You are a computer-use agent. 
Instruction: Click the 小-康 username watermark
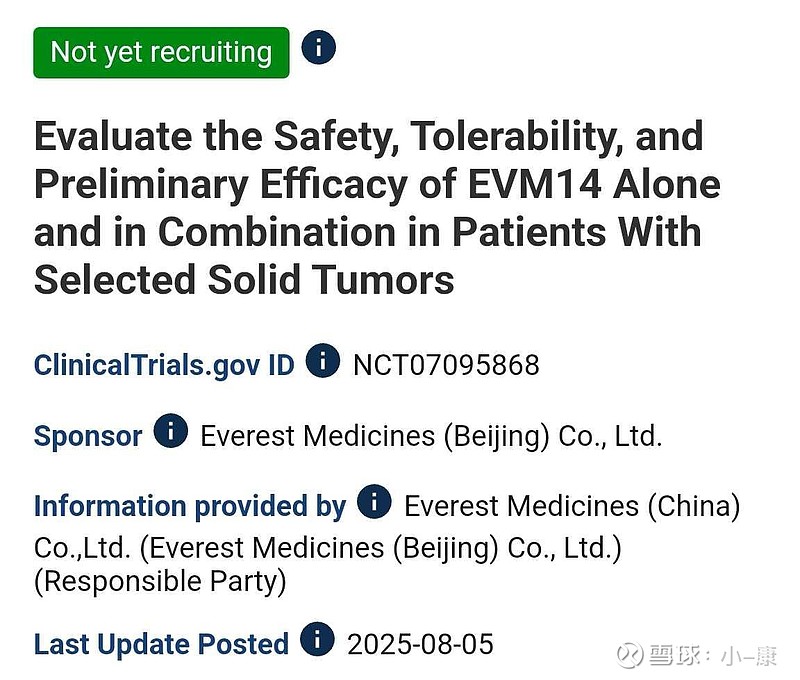tap(748, 656)
